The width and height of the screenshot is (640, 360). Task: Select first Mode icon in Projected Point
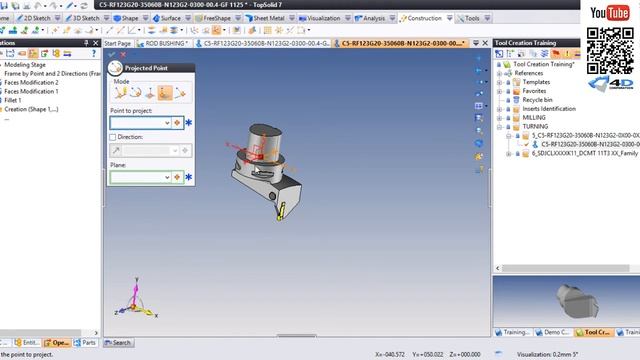point(120,93)
